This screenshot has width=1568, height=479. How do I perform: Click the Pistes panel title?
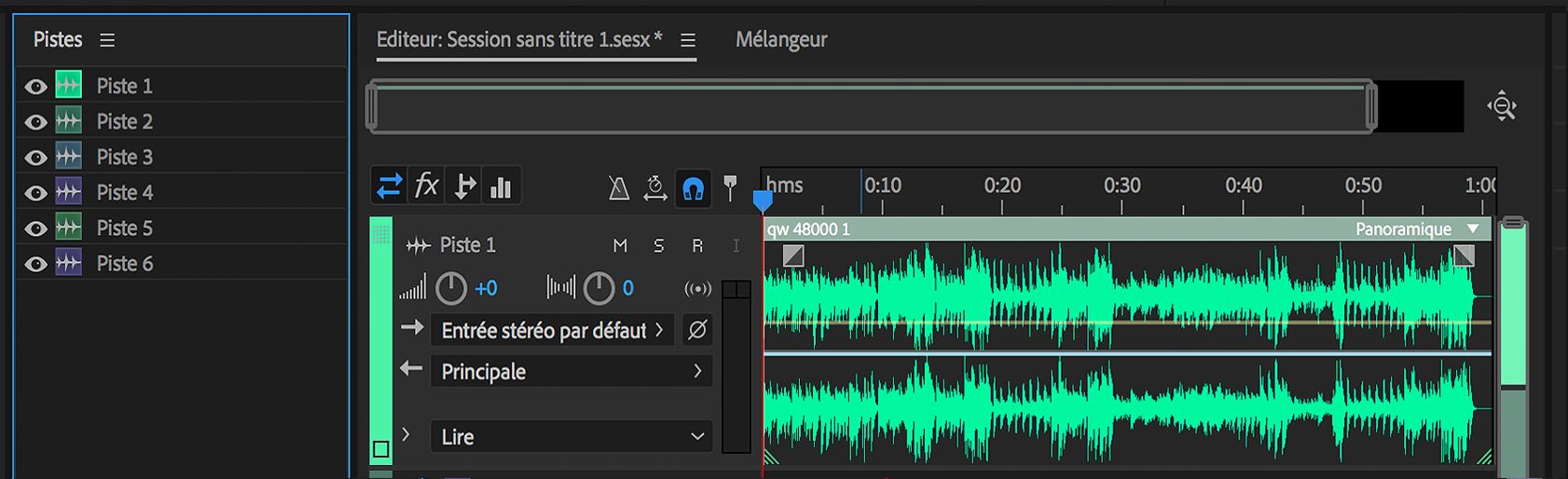coord(58,39)
